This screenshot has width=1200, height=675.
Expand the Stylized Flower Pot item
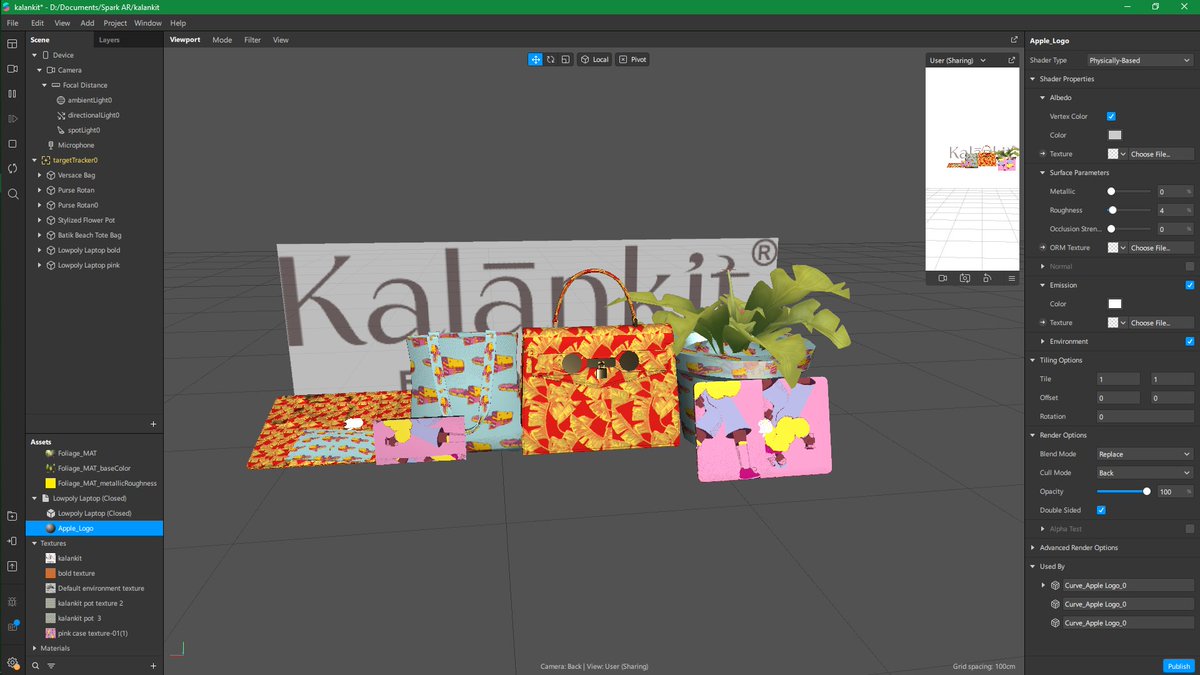(x=39, y=220)
